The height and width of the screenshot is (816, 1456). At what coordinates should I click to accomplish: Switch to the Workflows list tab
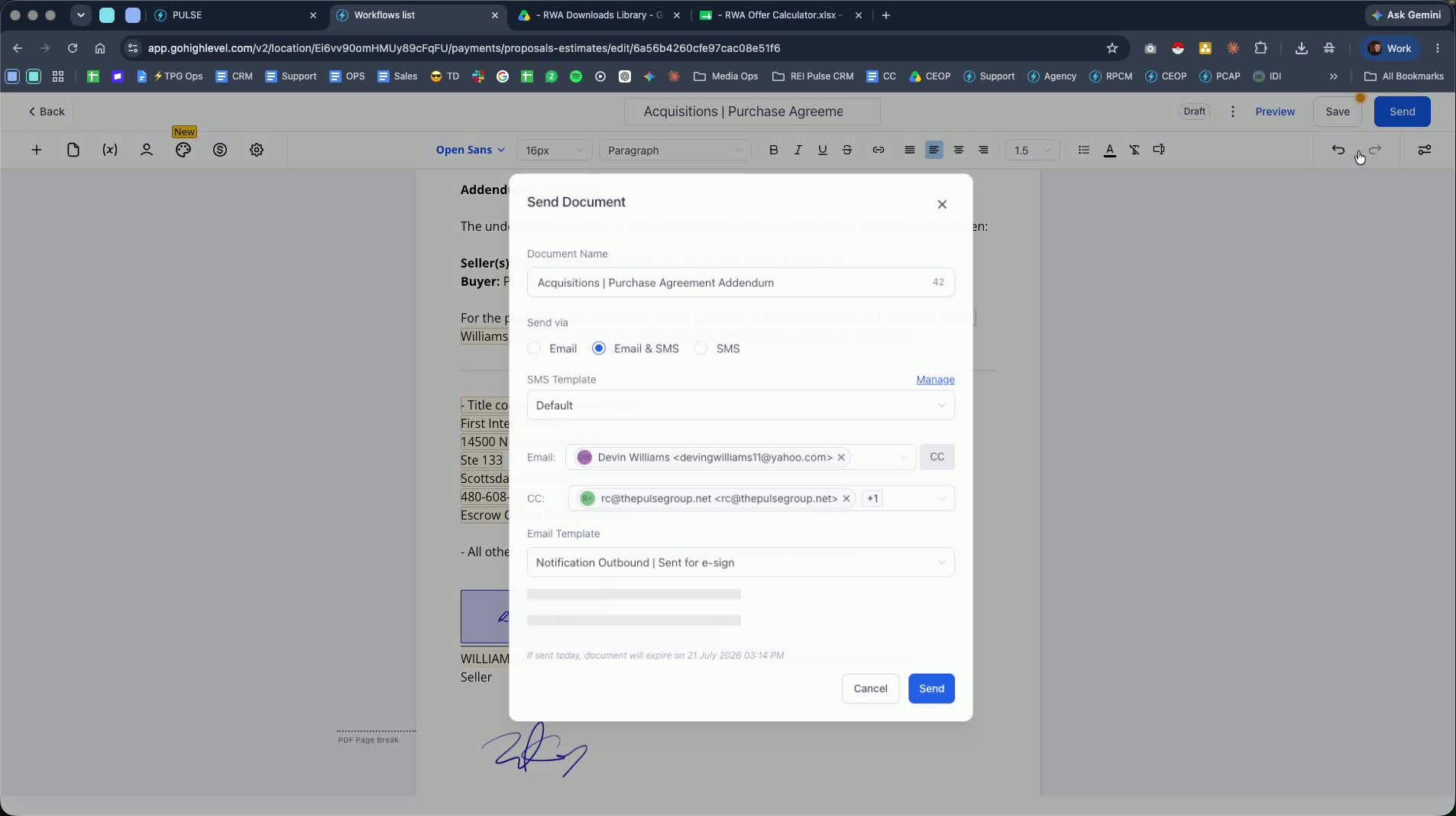418,15
